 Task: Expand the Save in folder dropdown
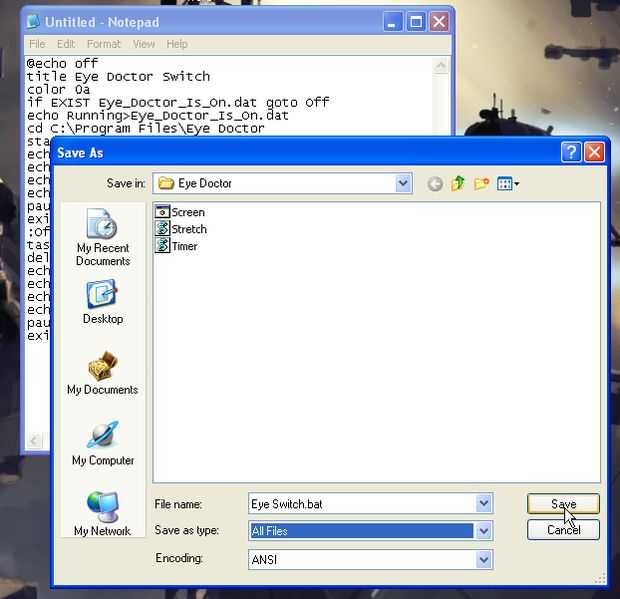(403, 183)
